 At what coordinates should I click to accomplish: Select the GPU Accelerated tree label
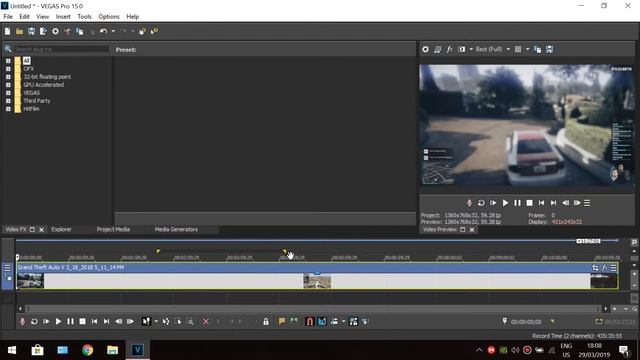[44, 85]
